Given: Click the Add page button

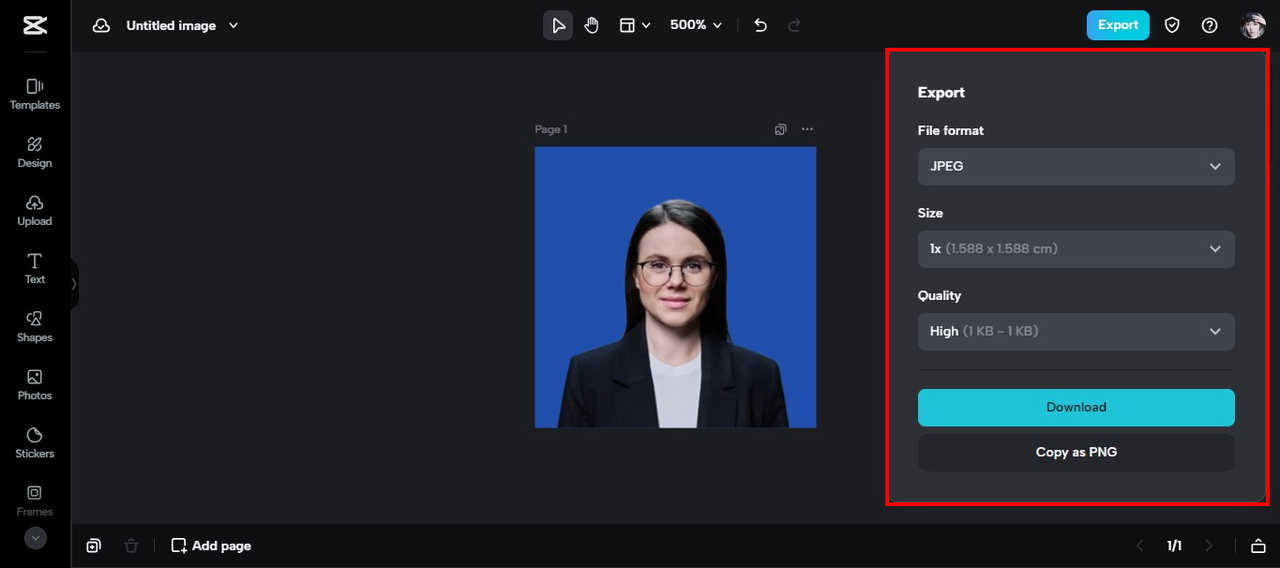Looking at the screenshot, I should [211, 546].
